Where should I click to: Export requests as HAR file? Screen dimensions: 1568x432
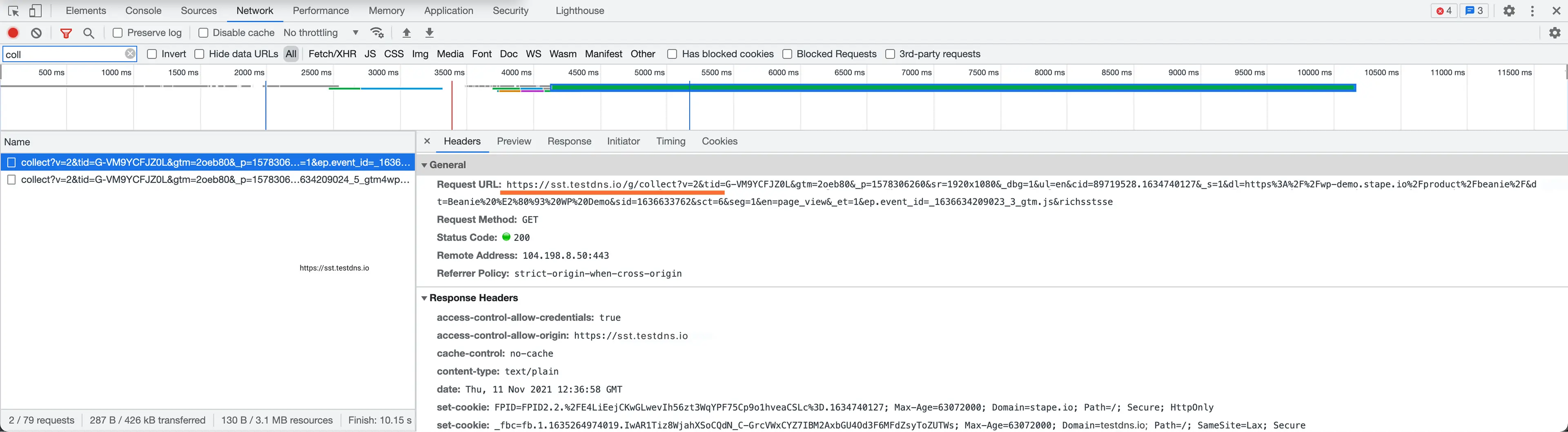pos(430,32)
